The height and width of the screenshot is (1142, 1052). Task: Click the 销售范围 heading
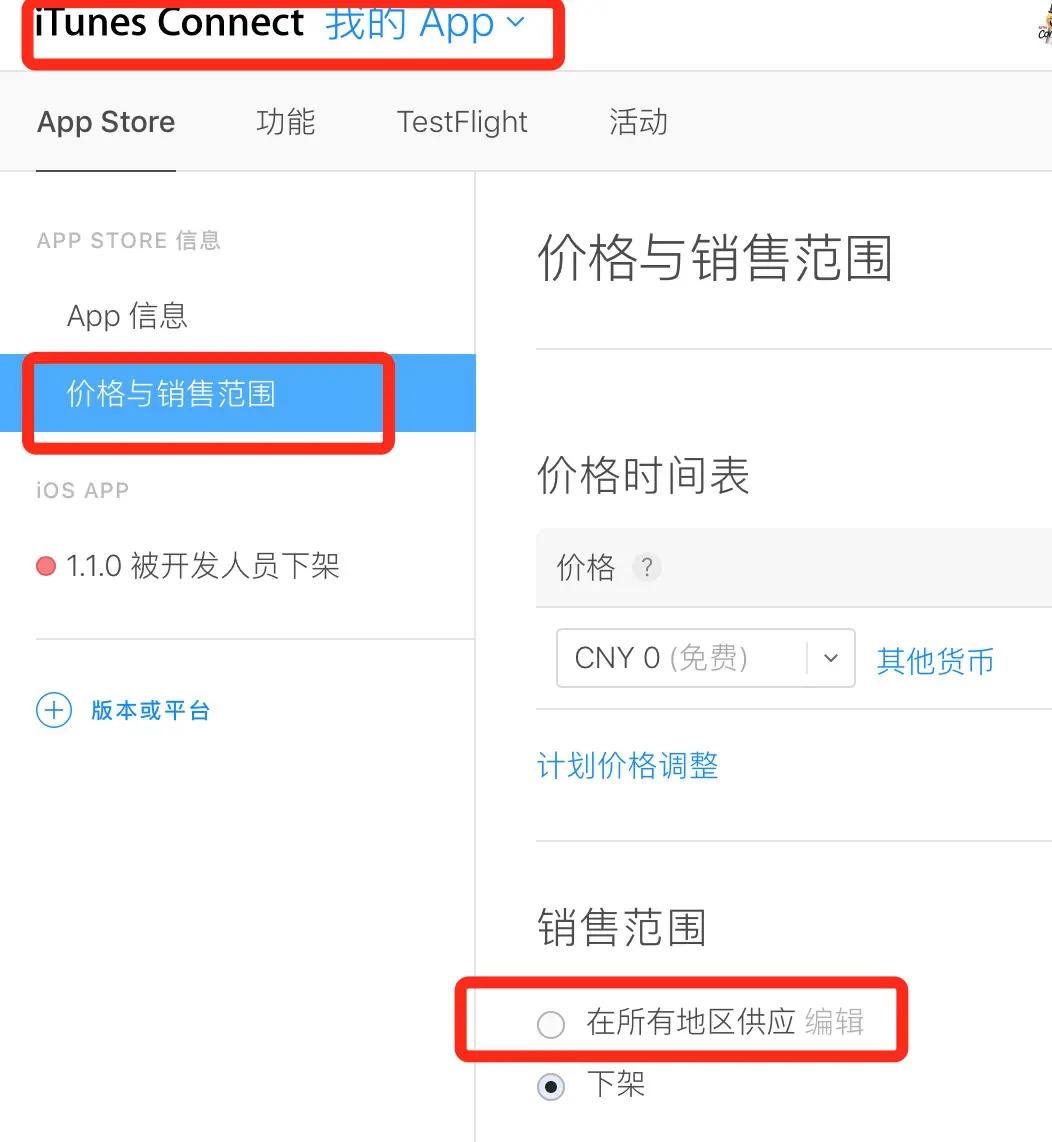pos(622,927)
